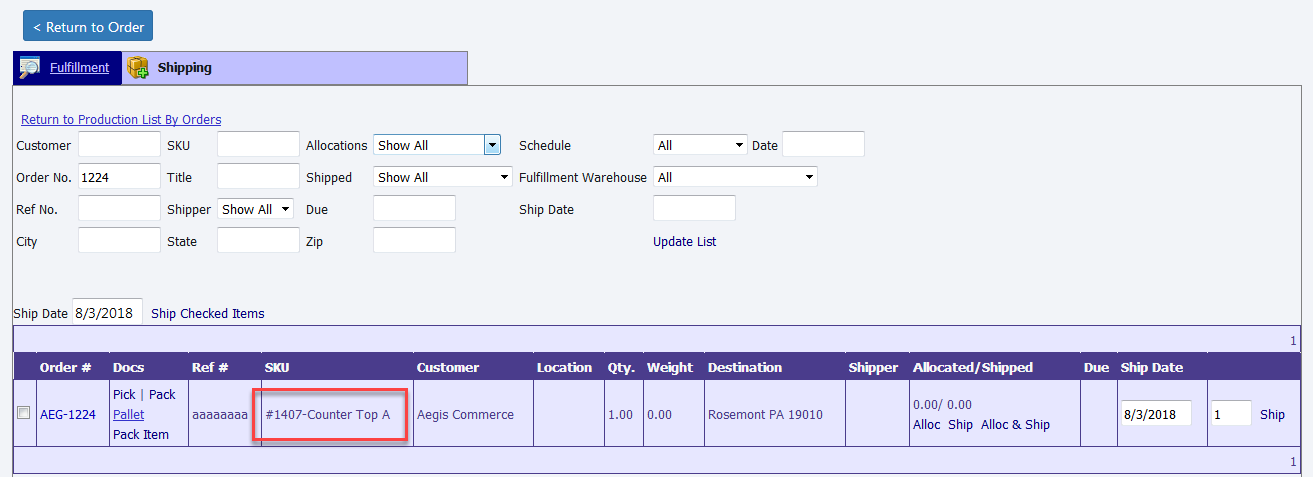Image resolution: width=1313 pixels, height=477 pixels.
Task: Click the Update List link
Action: [x=684, y=242]
